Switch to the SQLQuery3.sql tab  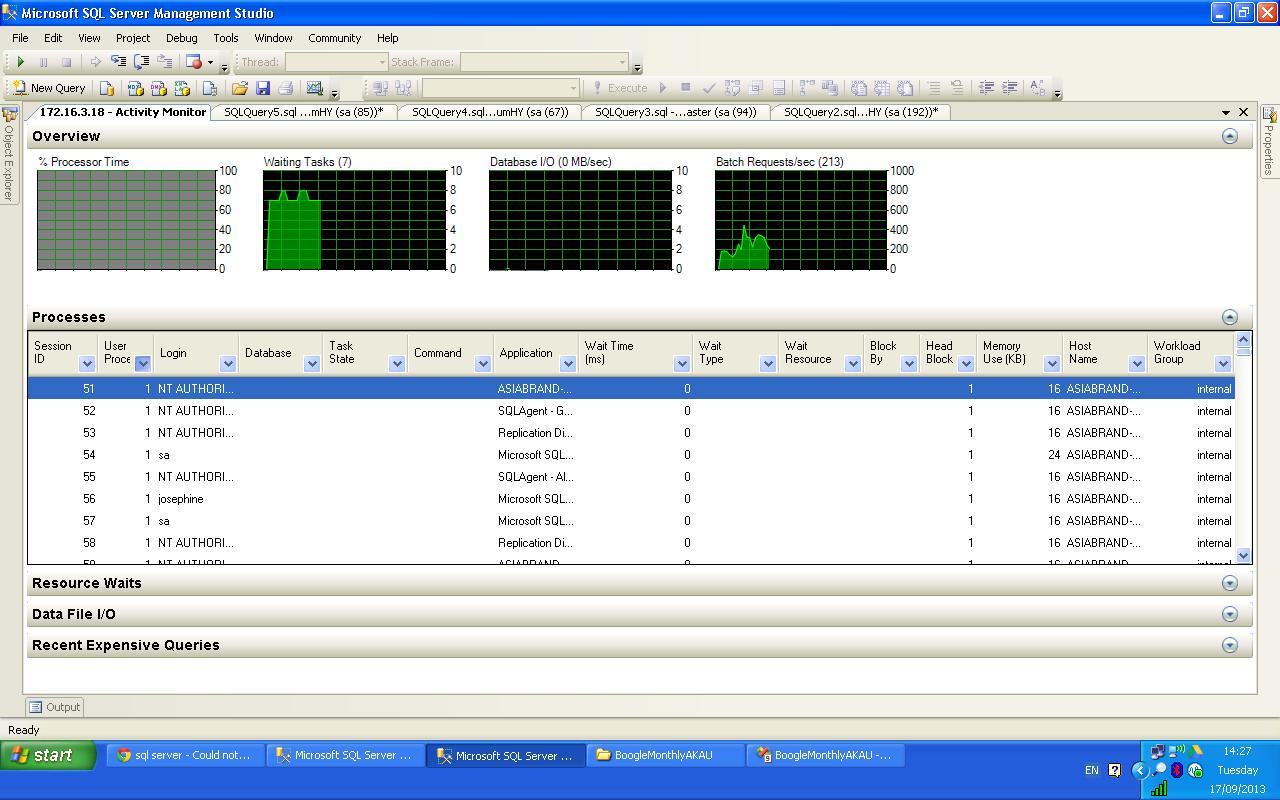[676, 112]
